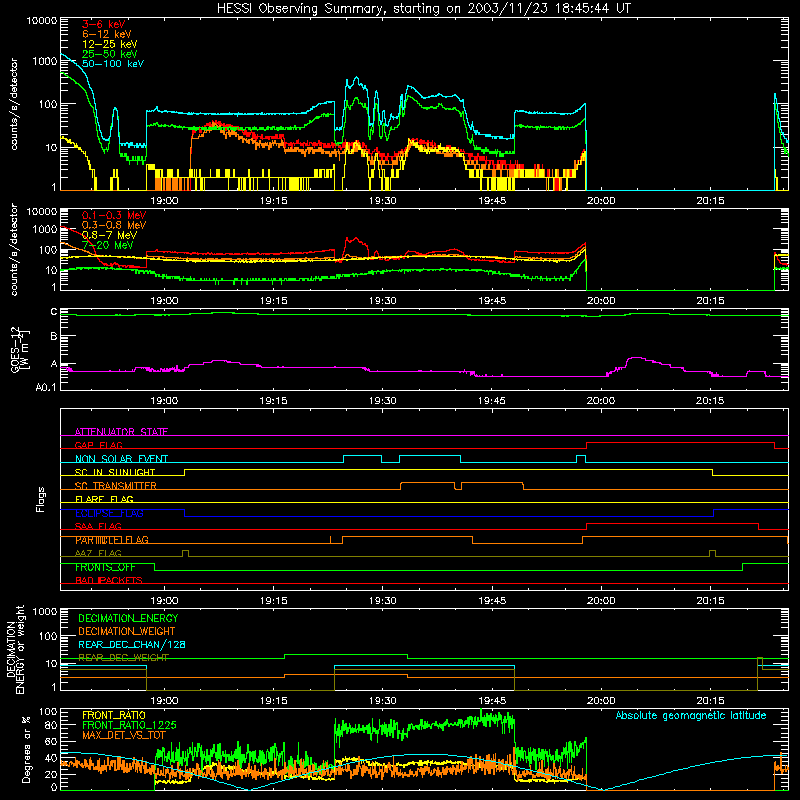Click the REAR_DEC_WEIGHT legend label
Viewport: 800px width, 800px height.
pos(123,658)
